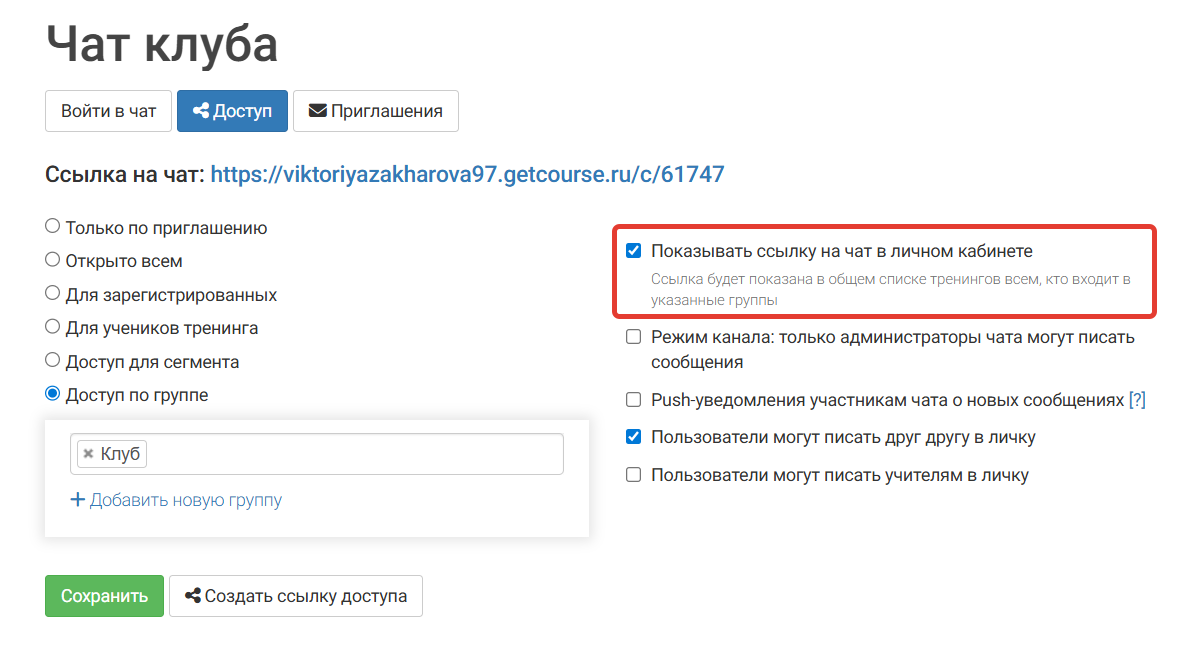Switch to the Приглашения tab
The width and height of the screenshot is (1193, 650).
(x=376, y=110)
